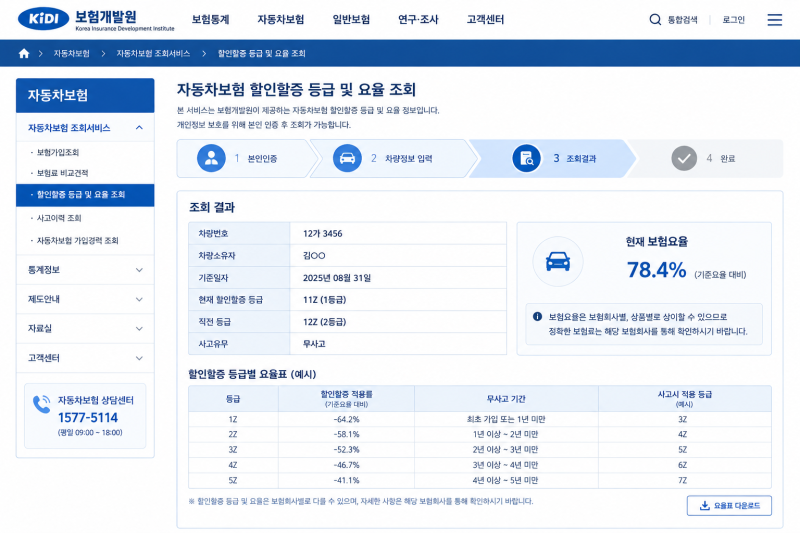Click the 무사고 accident status value
800x533 pixels.
[x=314, y=344]
